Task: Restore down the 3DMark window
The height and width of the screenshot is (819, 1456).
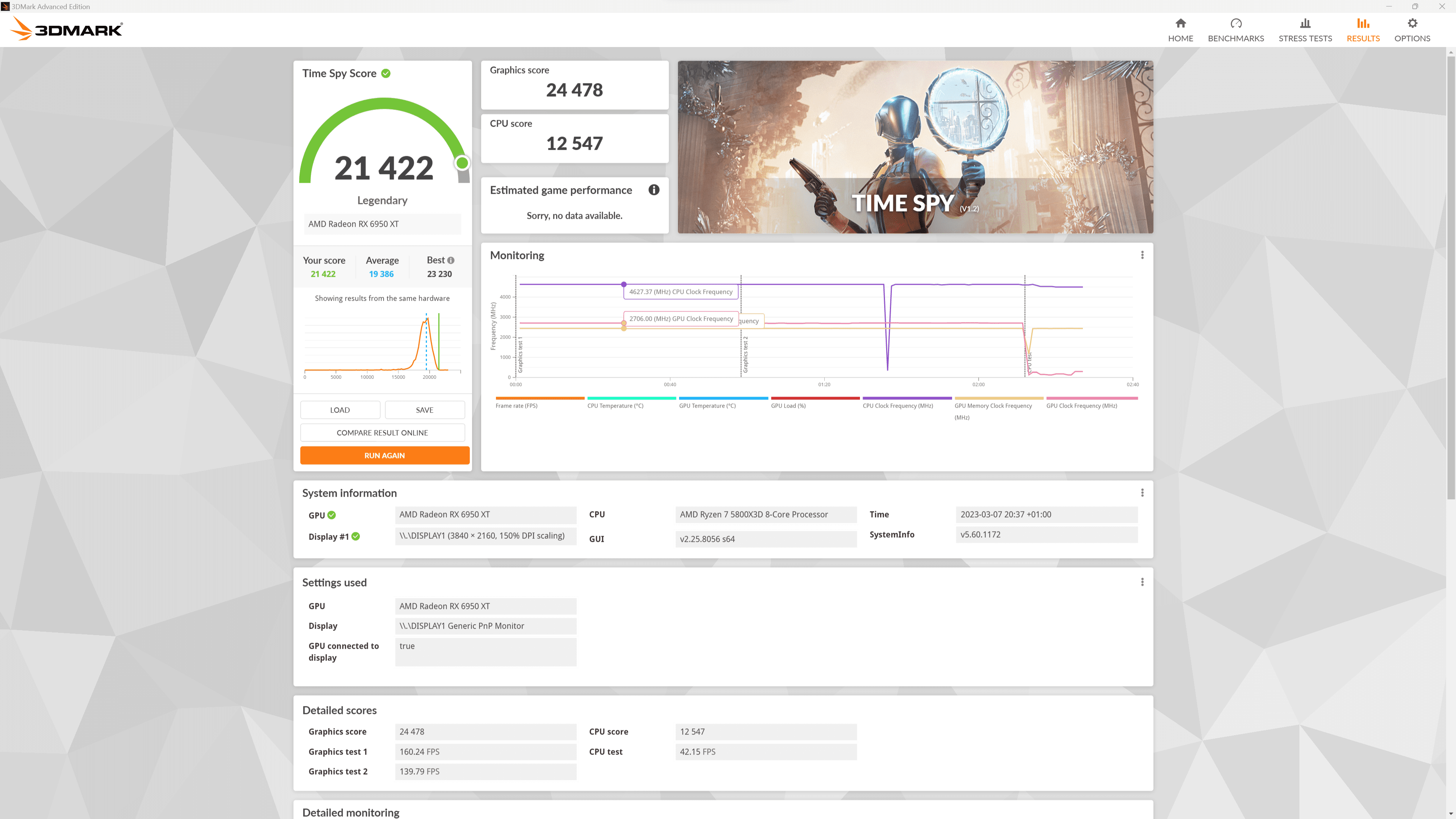Action: (x=1415, y=6)
